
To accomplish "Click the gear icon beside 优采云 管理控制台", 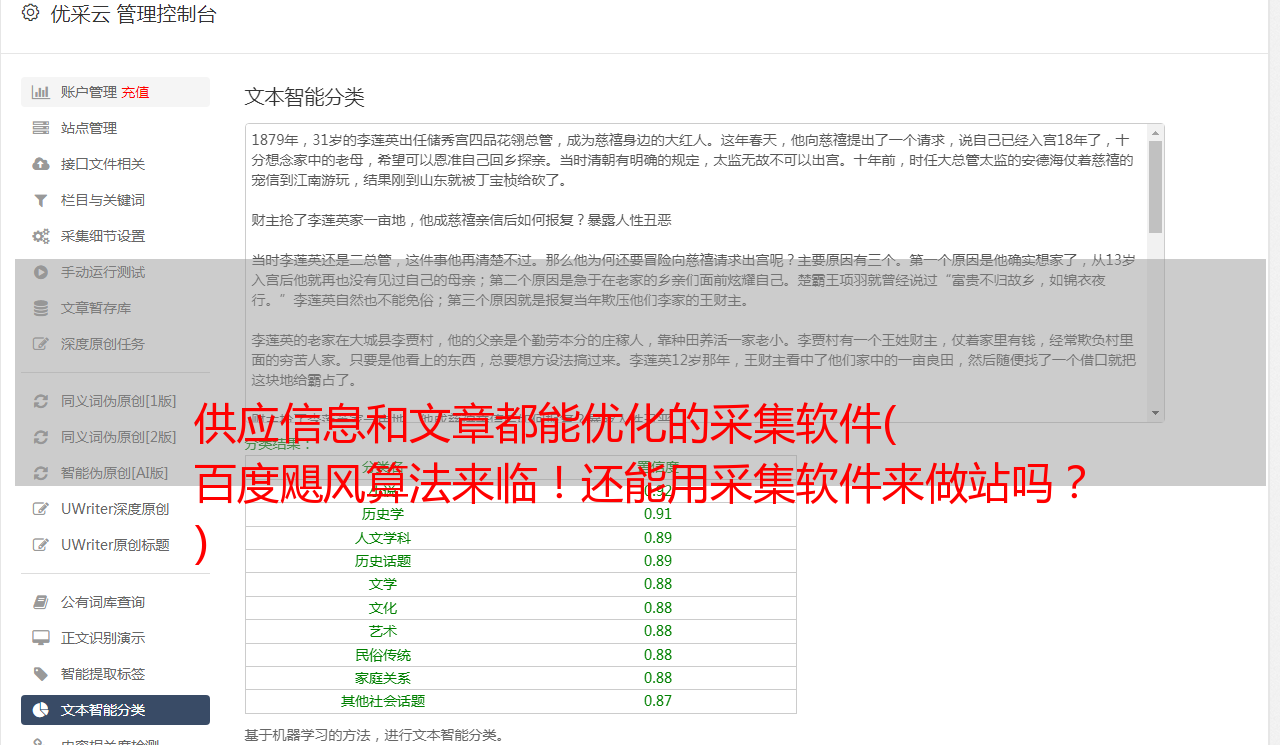I will (30, 13).
